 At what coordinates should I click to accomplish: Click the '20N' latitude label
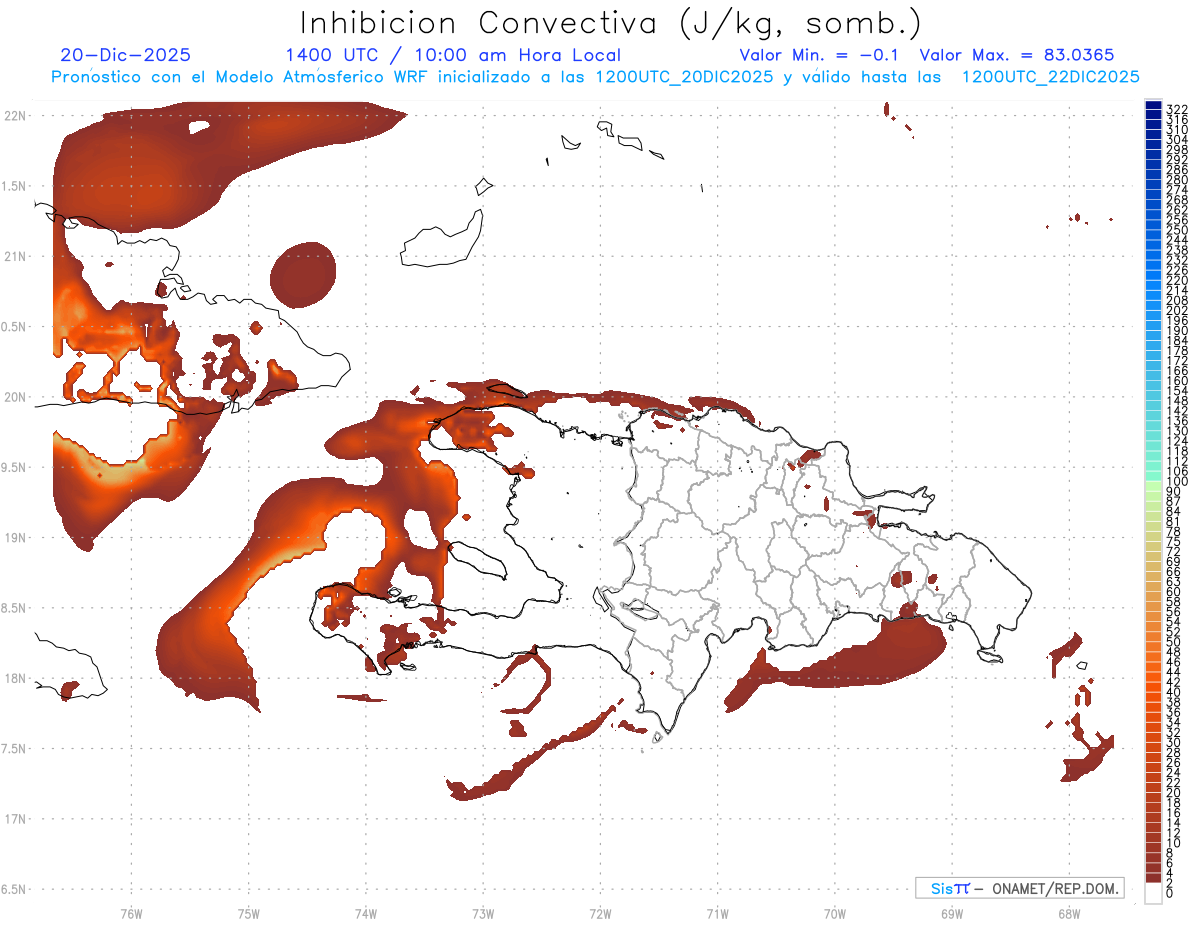tap(15, 397)
